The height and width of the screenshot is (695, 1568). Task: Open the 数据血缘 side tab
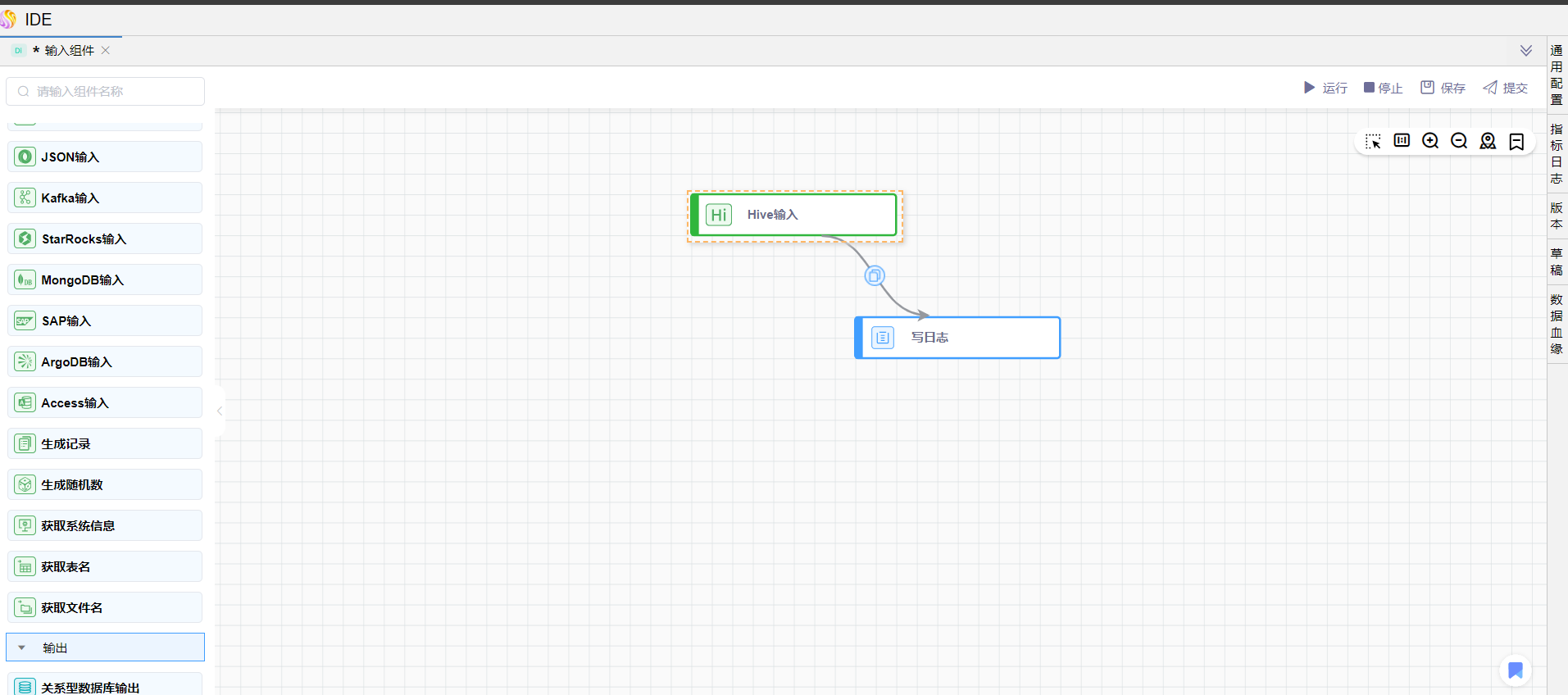pyautogui.click(x=1557, y=324)
